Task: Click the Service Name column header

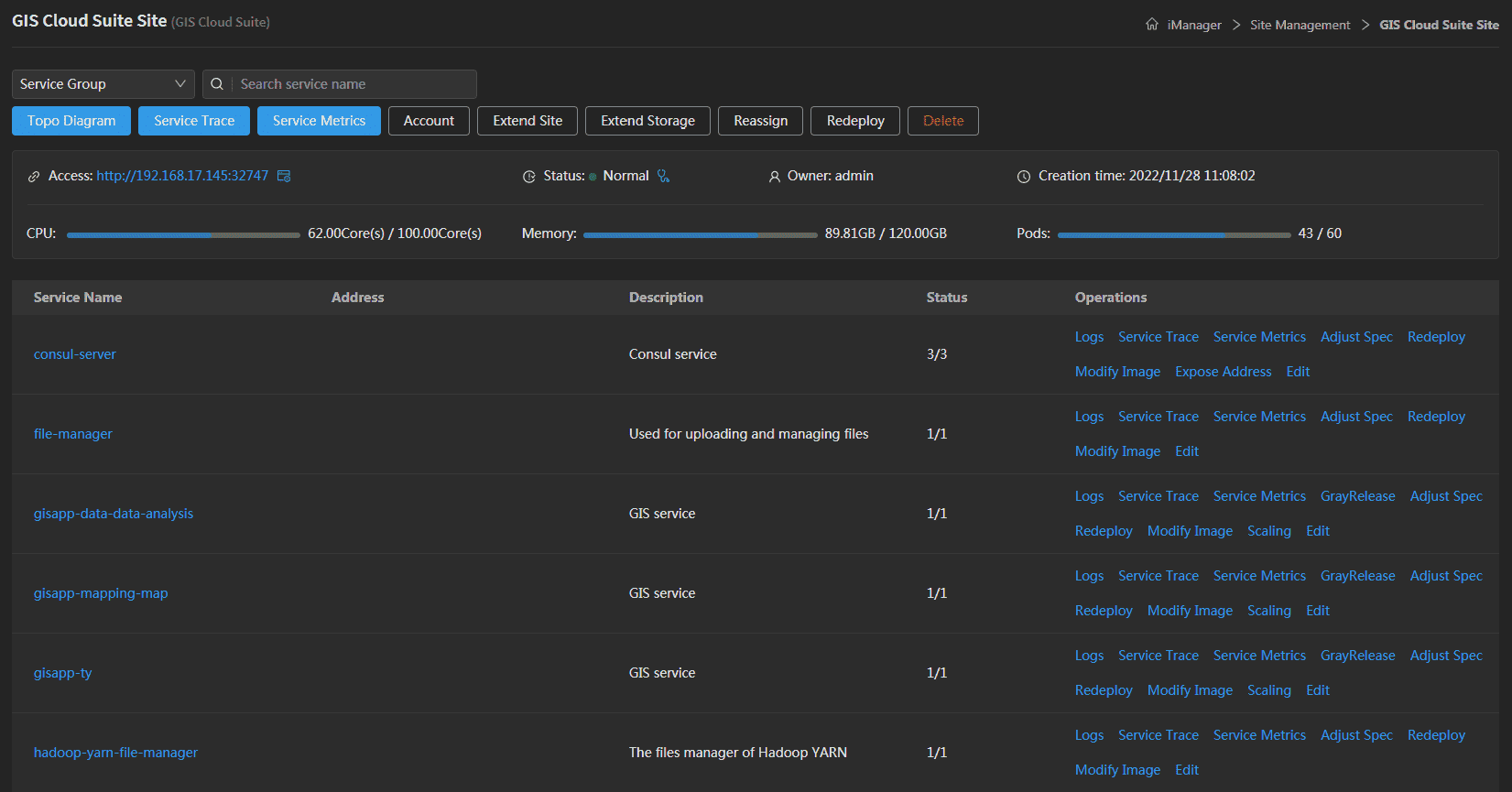Action: tap(78, 298)
